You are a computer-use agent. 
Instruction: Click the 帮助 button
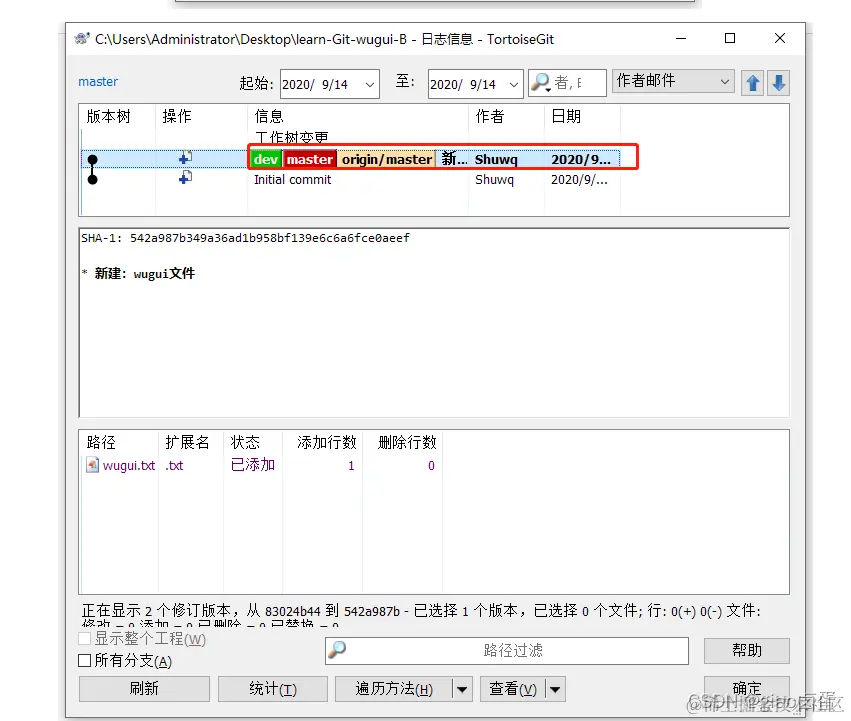(747, 650)
